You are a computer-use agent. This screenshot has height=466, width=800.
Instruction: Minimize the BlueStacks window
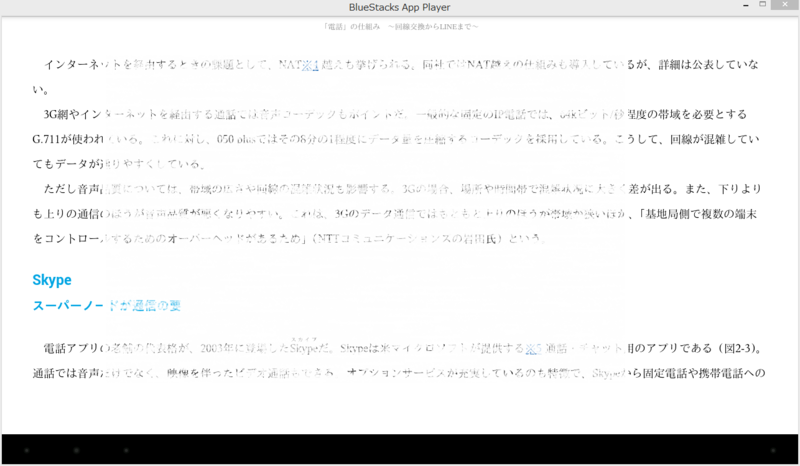pyautogui.click(x=746, y=5)
